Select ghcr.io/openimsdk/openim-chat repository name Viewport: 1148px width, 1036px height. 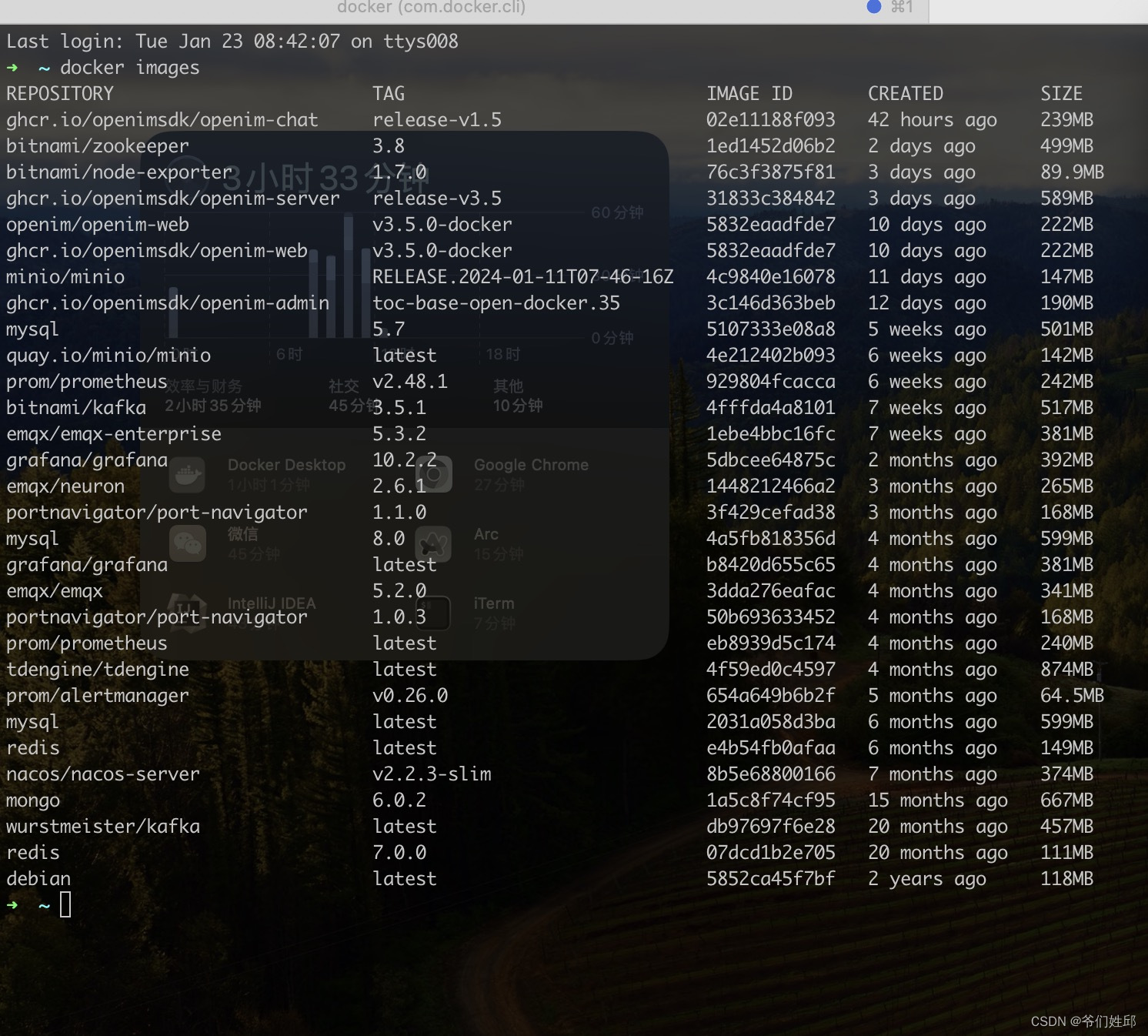[x=162, y=120]
